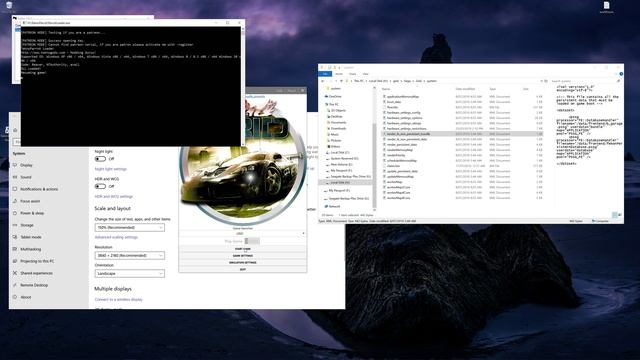Screen dimensions: 640x360
Task: Open Projecting to this PC settings
Action: (37, 261)
